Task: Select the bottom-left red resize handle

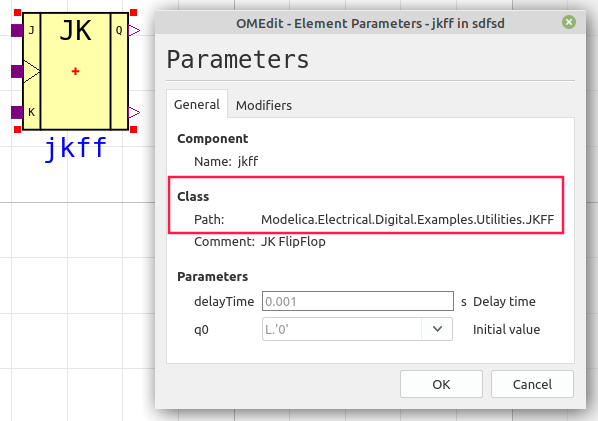Action: pyautogui.click(x=17, y=130)
